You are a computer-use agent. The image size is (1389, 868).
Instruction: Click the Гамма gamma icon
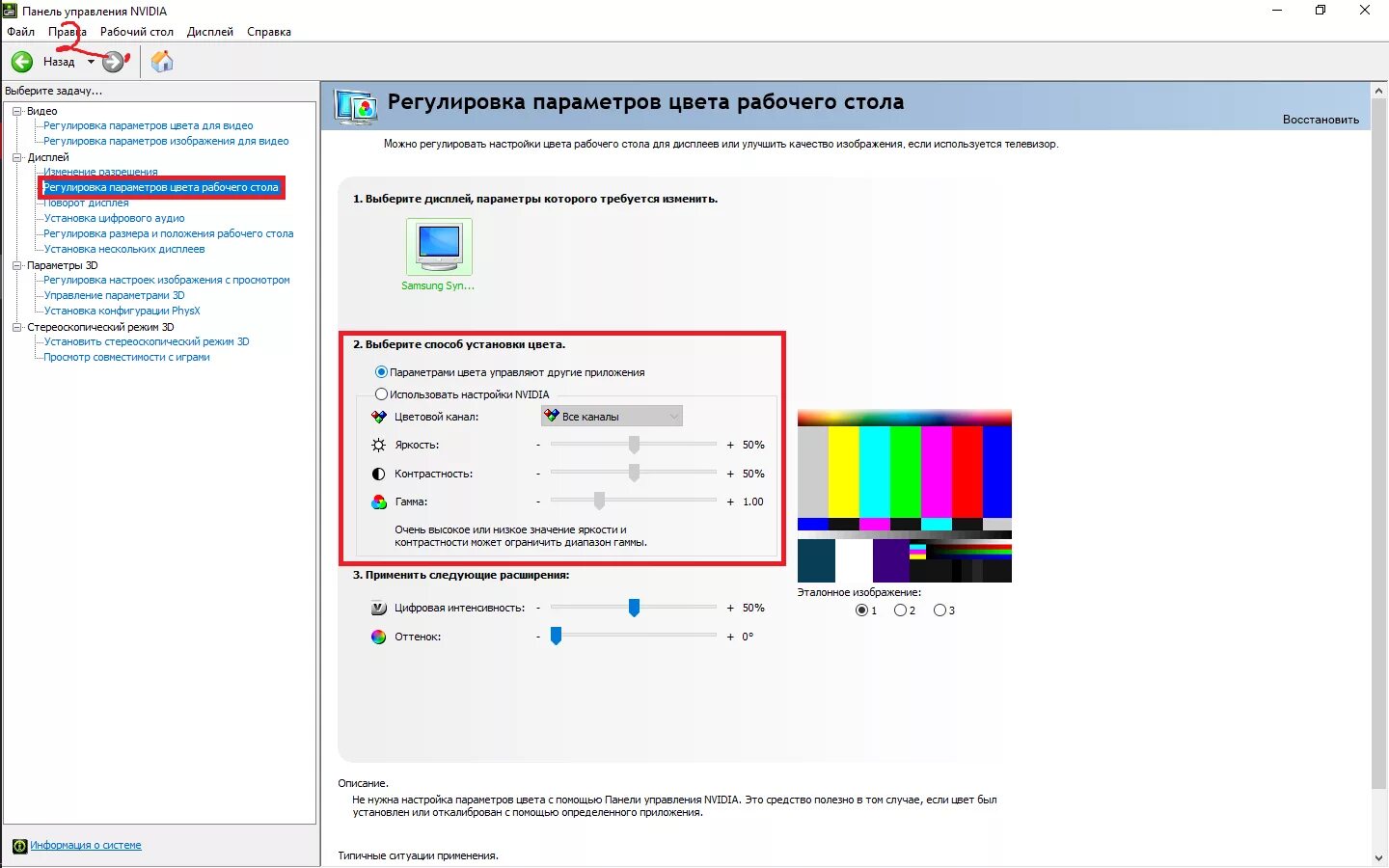pos(378,502)
